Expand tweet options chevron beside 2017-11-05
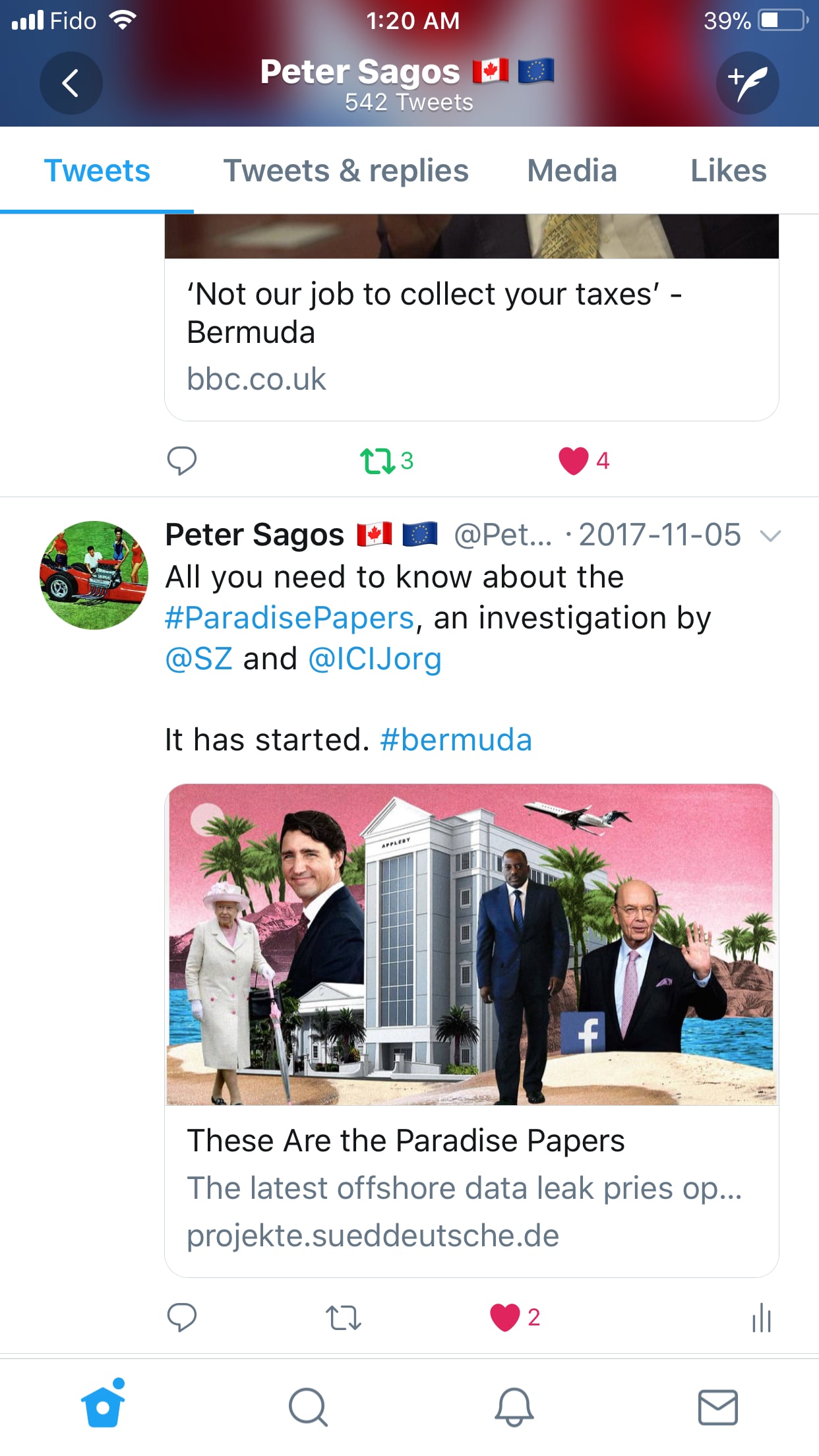Image resolution: width=819 pixels, height=1456 pixels. 770,535
